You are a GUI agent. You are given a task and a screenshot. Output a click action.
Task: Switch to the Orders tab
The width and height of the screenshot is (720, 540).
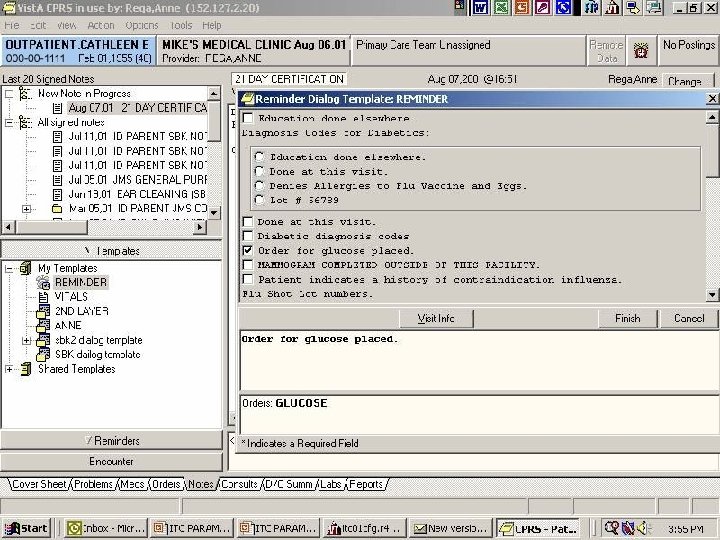click(166, 484)
